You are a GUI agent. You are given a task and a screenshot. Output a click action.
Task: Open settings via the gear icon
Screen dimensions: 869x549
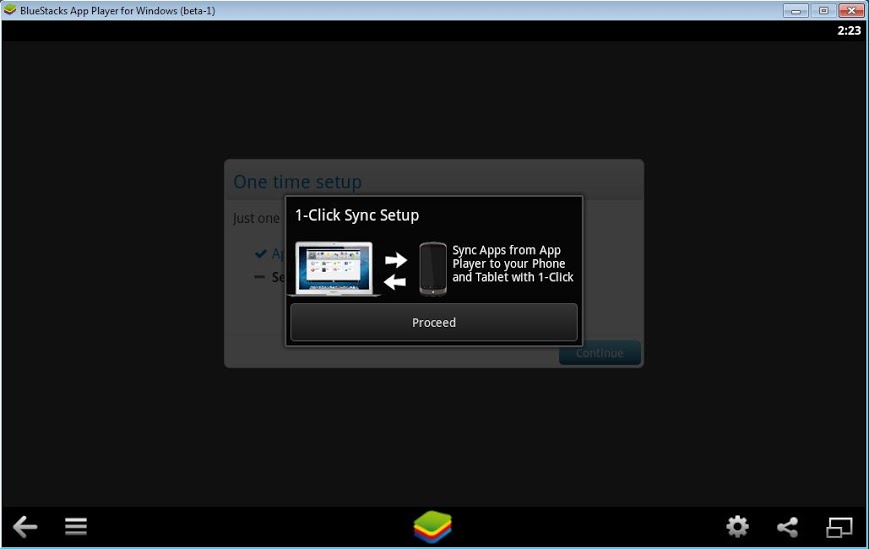(737, 526)
